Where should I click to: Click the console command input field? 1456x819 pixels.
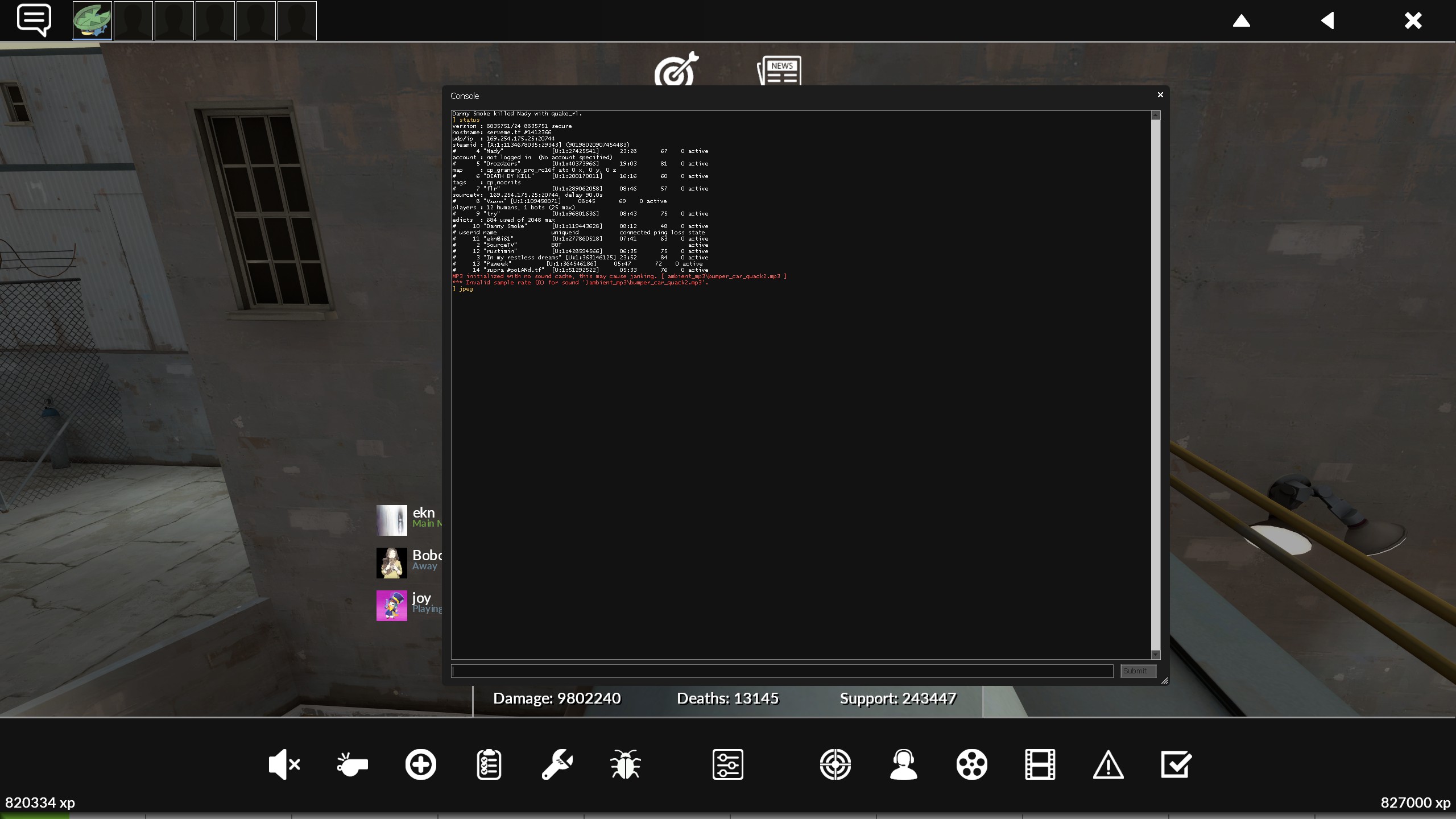(782, 671)
